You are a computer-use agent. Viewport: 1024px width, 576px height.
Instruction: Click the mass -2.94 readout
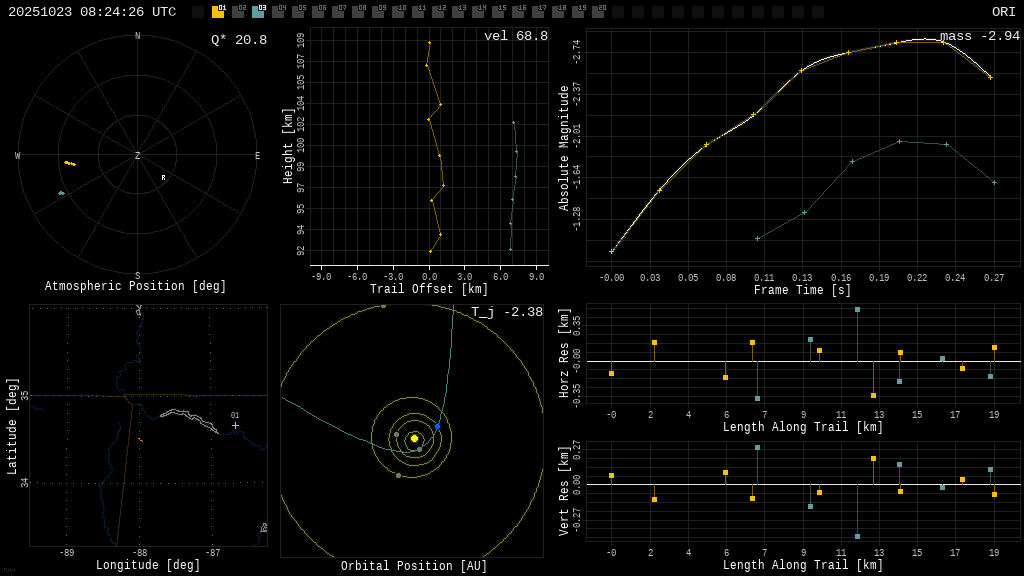tap(979, 36)
